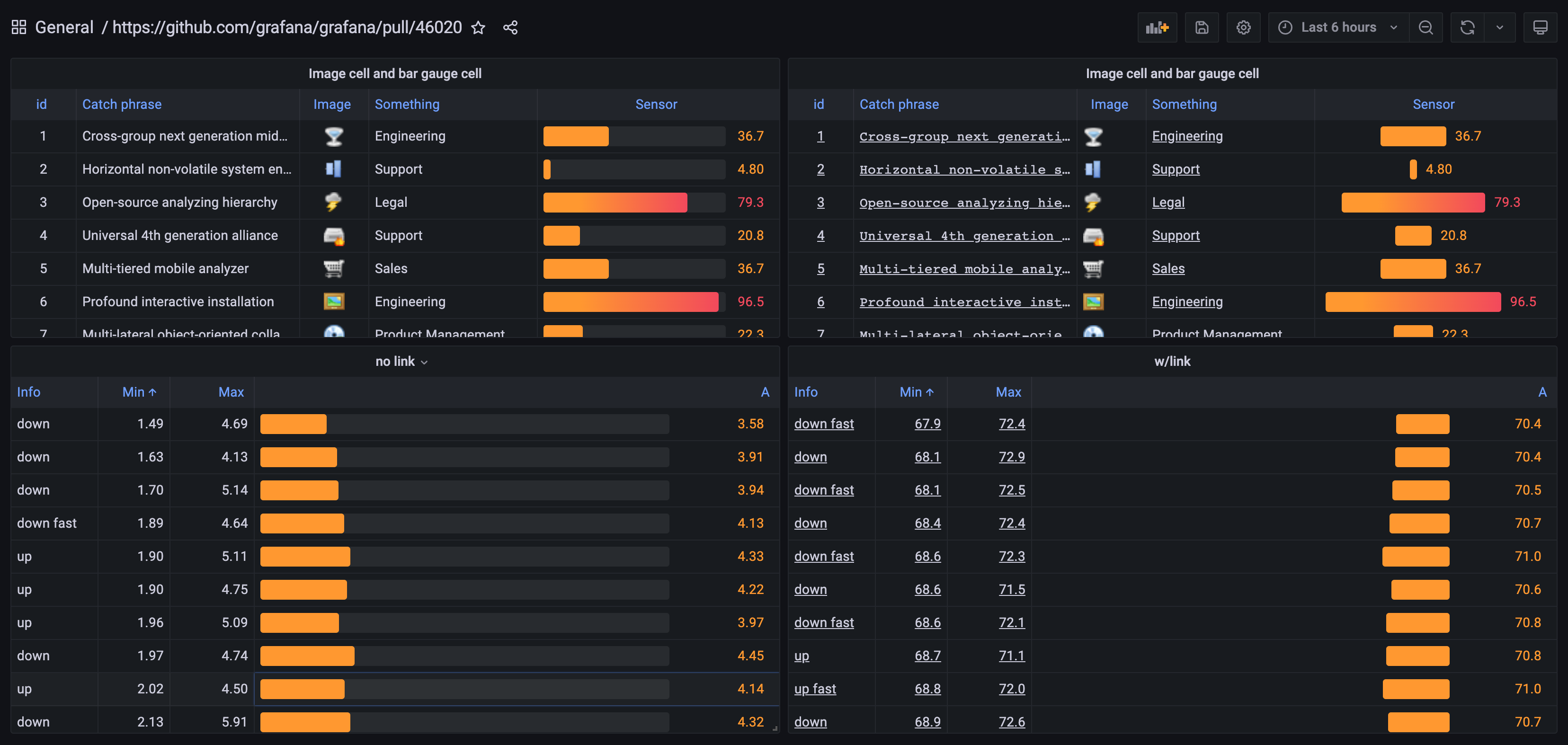The width and height of the screenshot is (1568, 745).
Task: Click the trophy image cell in row 1
Action: click(x=333, y=136)
